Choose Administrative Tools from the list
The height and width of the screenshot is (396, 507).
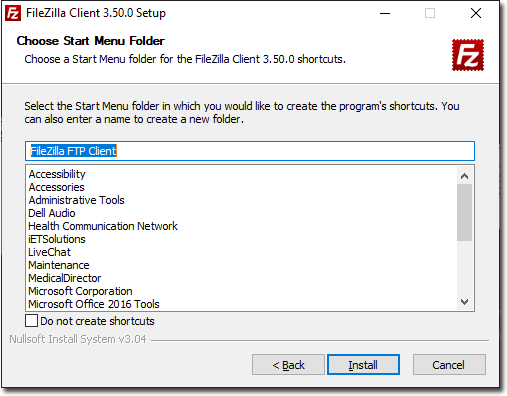(76, 200)
